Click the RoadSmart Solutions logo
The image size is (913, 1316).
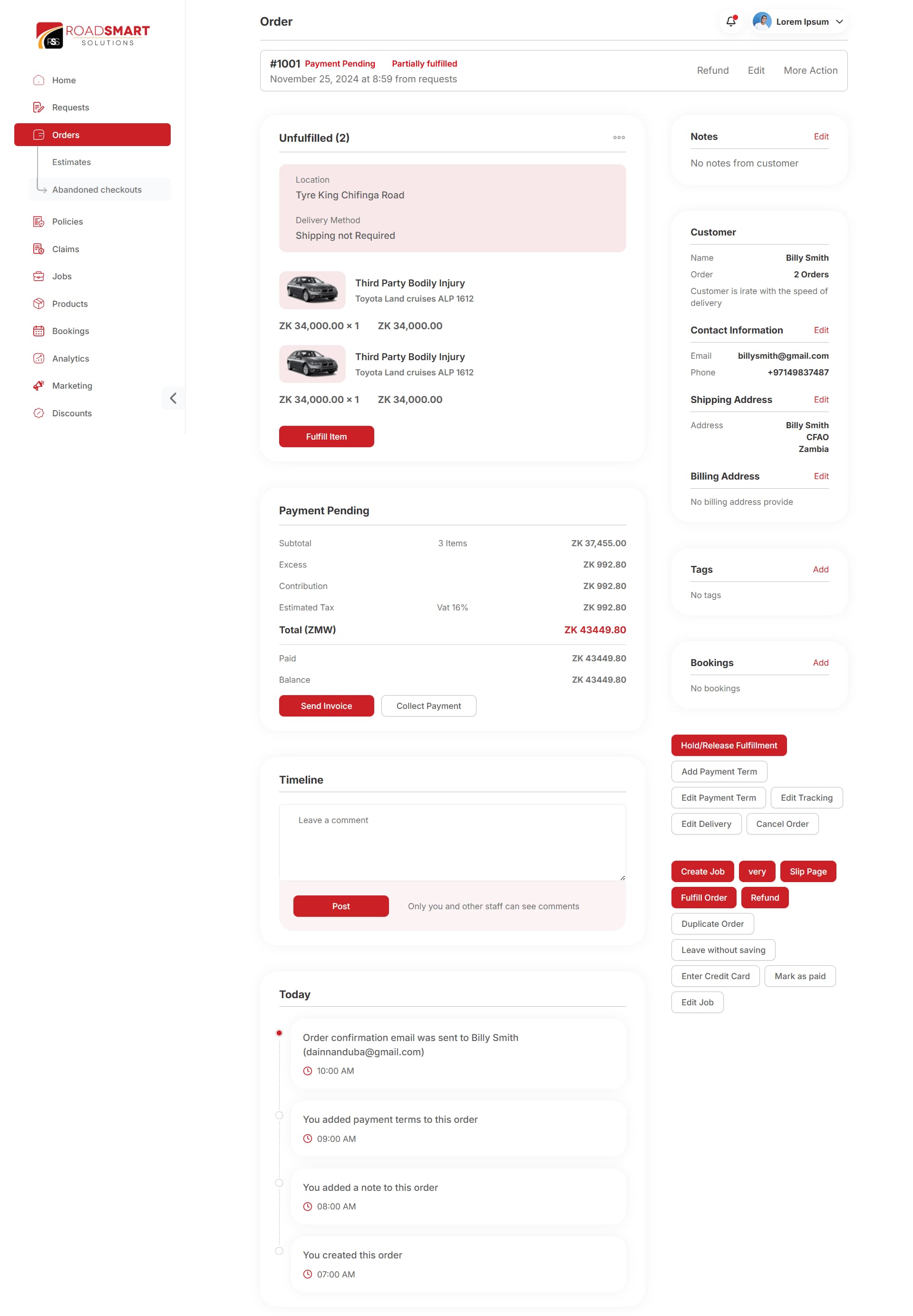93,36
